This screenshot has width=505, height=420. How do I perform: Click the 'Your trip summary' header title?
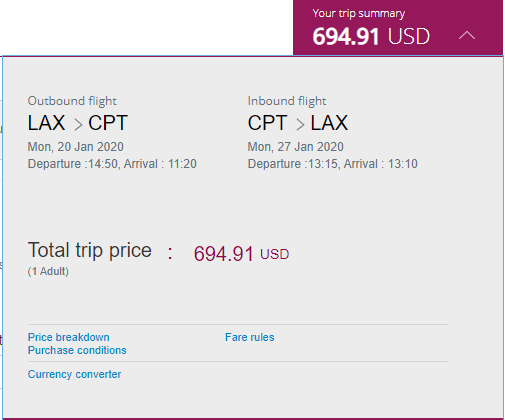click(x=359, y=14)
